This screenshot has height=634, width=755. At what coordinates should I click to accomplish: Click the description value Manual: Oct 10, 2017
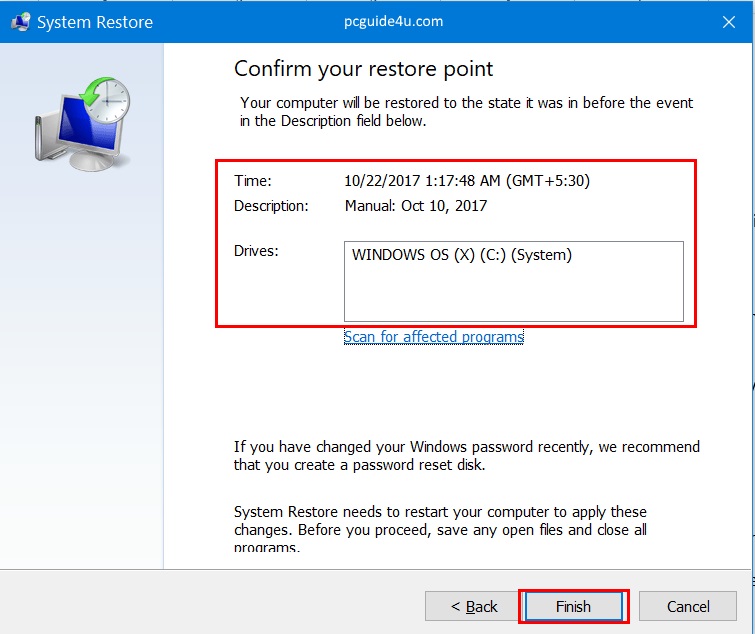coord(415,205)
